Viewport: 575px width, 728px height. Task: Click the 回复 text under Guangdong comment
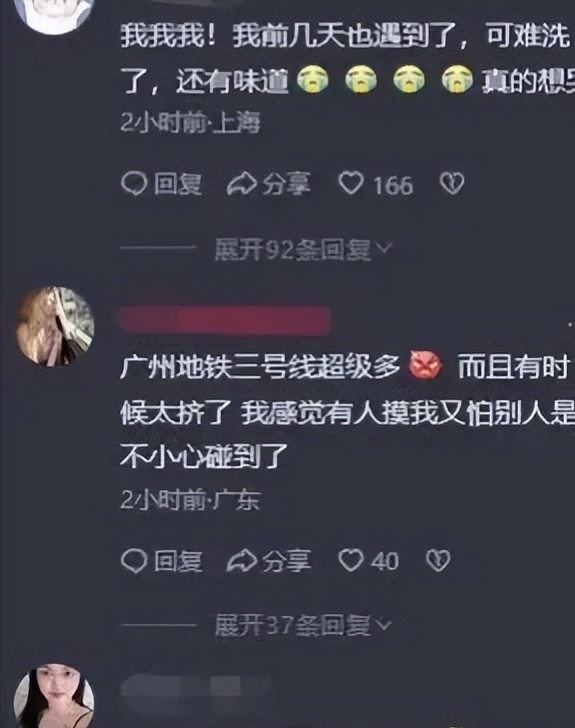[x=178, y=561]
